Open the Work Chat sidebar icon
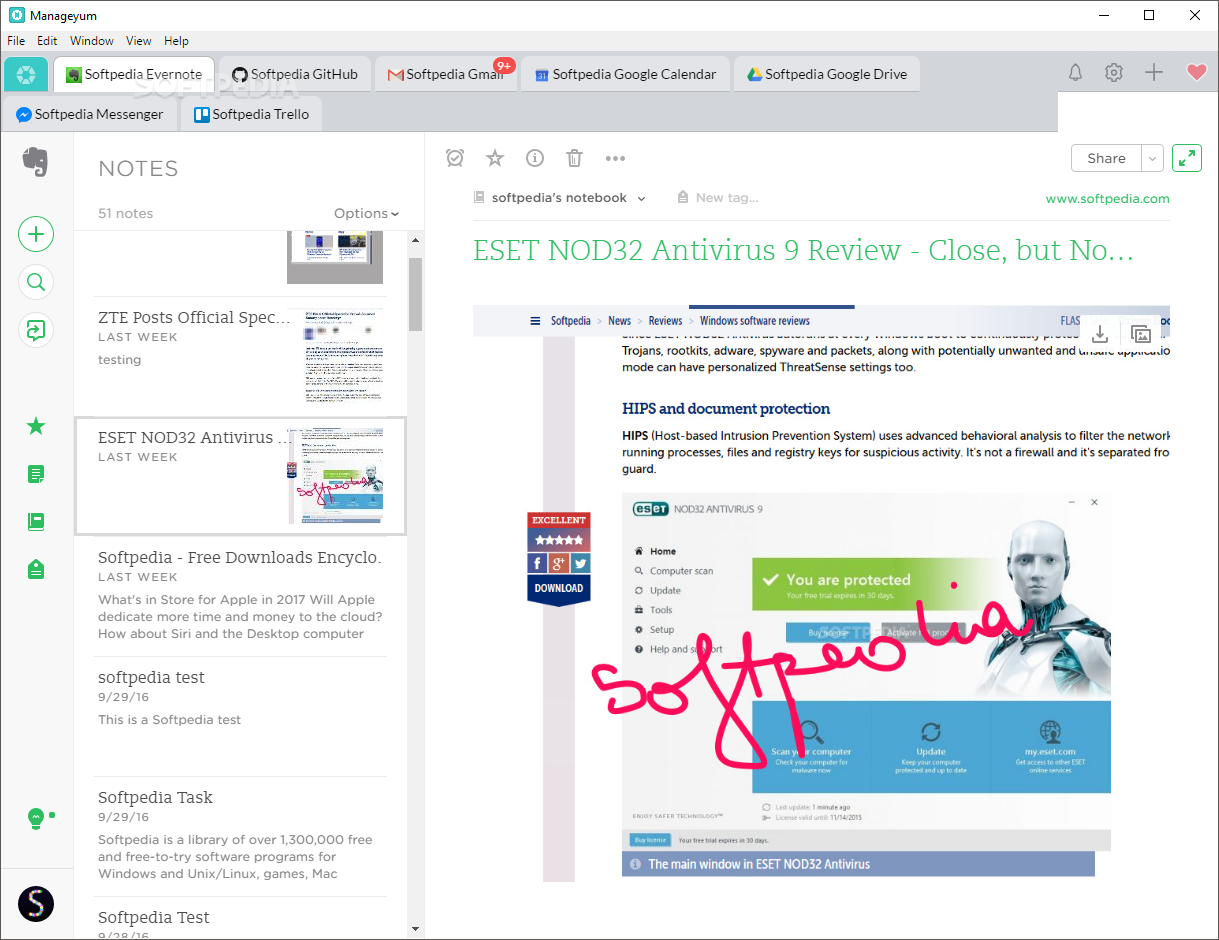 coord(36,330)
